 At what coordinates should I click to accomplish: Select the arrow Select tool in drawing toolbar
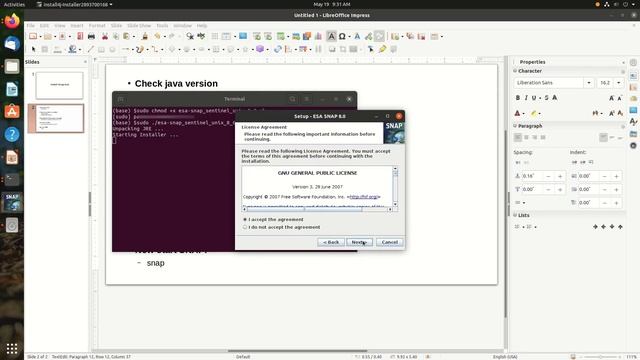click(33, 49)
